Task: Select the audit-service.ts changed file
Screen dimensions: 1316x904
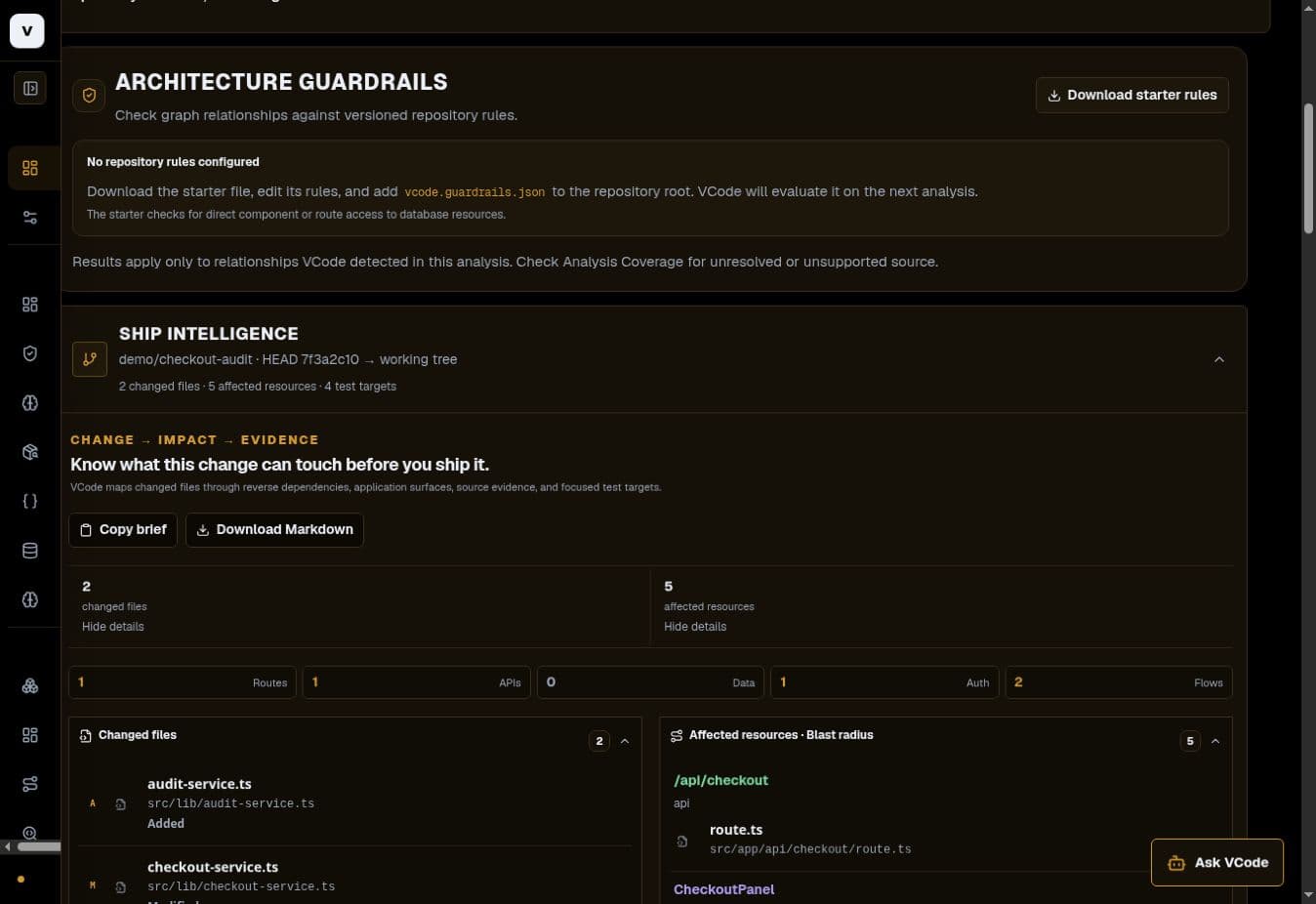Action: point(357,804)
